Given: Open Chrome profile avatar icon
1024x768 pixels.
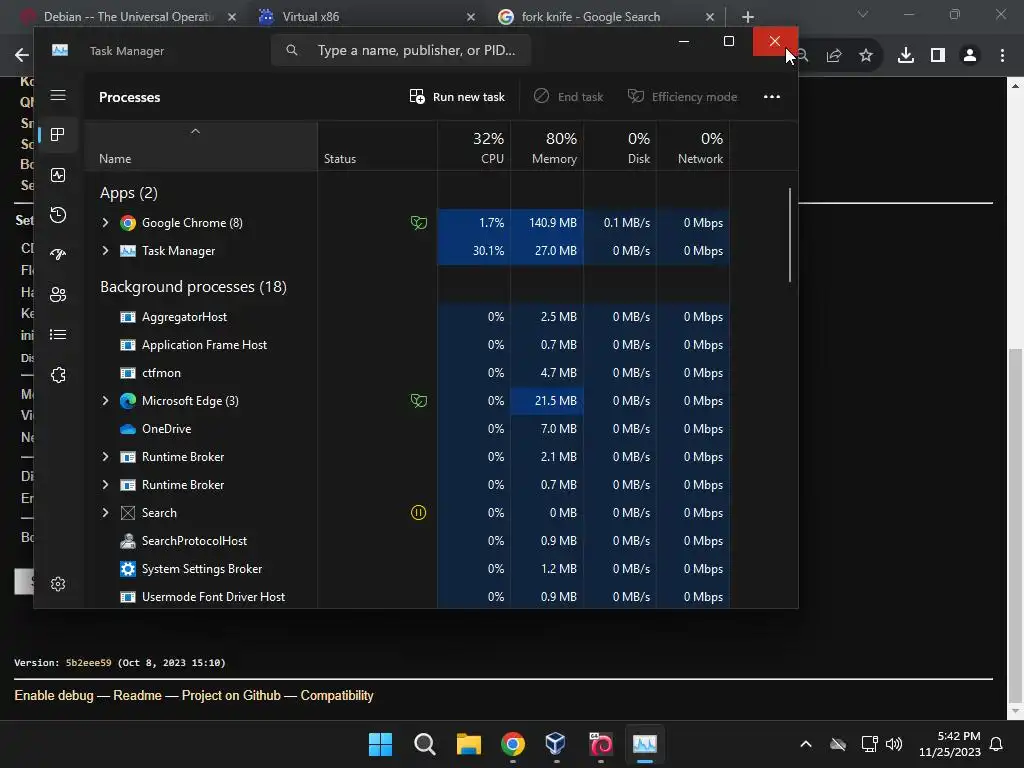Looking at the screenshot, I should pos(970,56).
